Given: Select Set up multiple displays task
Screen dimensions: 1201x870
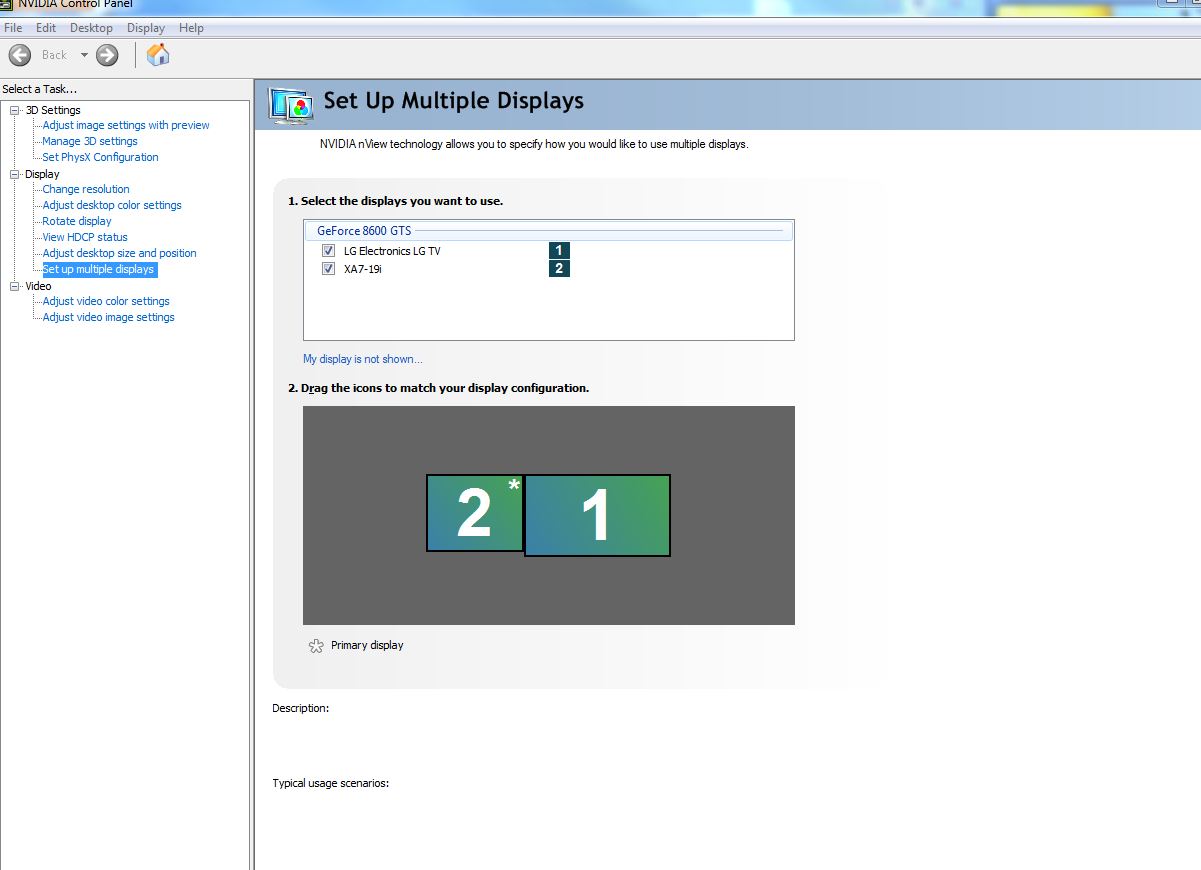Looking at the screenshot, I should 99,269.
